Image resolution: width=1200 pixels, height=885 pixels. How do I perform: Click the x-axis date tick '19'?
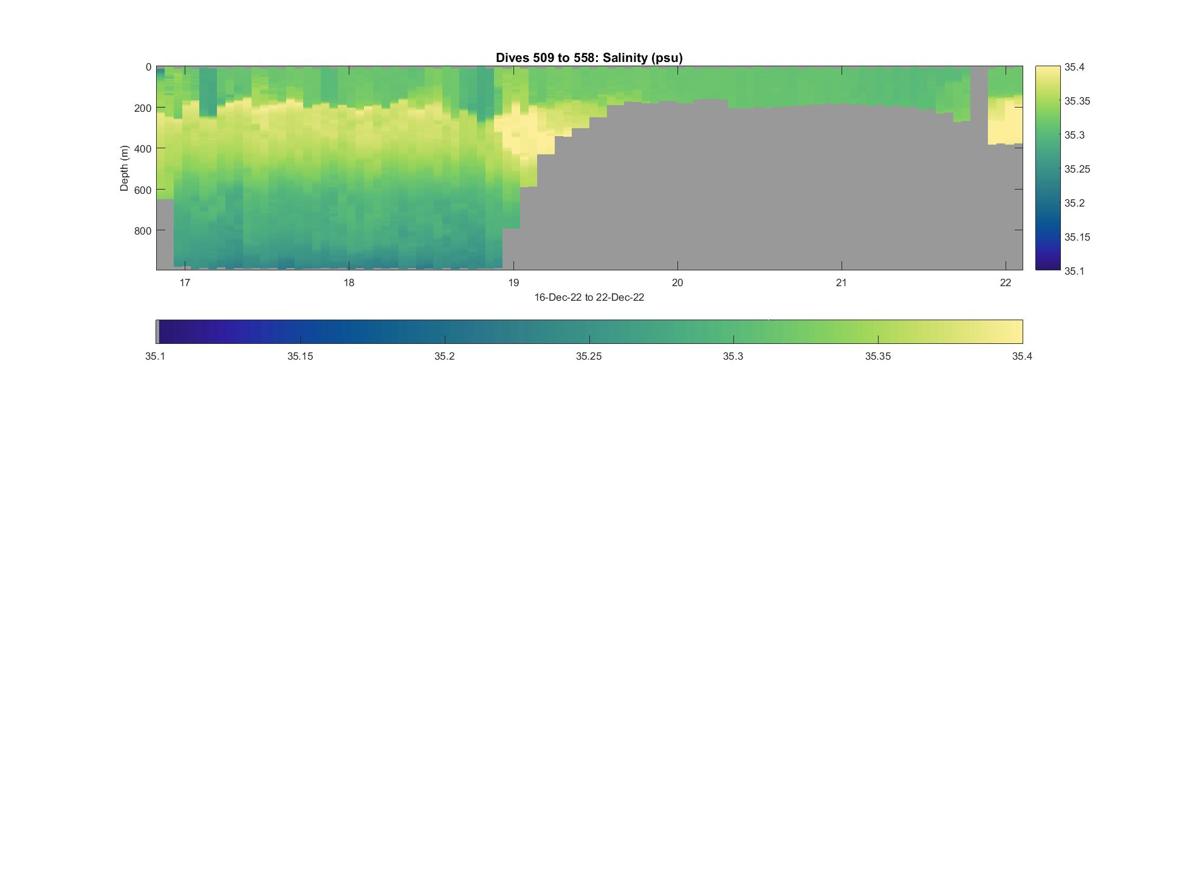tap(513, 283)
